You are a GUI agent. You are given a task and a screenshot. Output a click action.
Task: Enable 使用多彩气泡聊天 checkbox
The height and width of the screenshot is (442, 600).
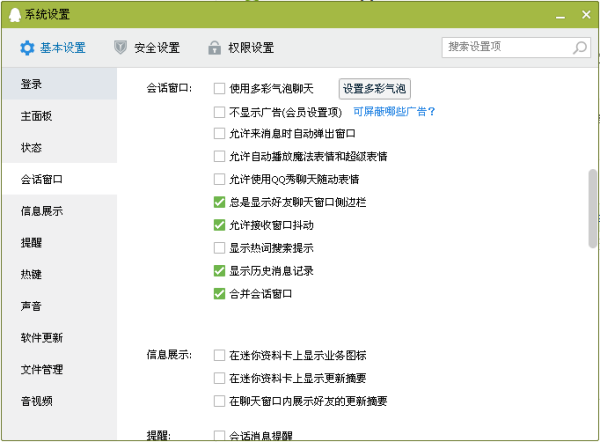click(219, 88)
